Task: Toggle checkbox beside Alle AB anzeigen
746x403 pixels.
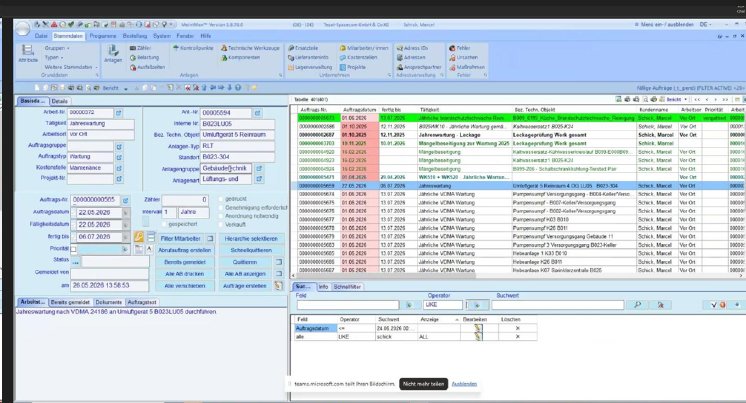Action: (x=279, y=274)
